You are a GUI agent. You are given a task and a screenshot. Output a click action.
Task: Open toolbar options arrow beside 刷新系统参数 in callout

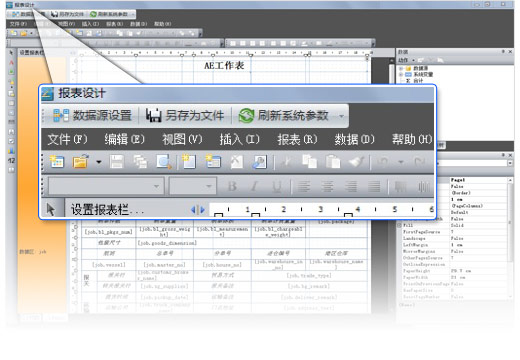[342, 116]
